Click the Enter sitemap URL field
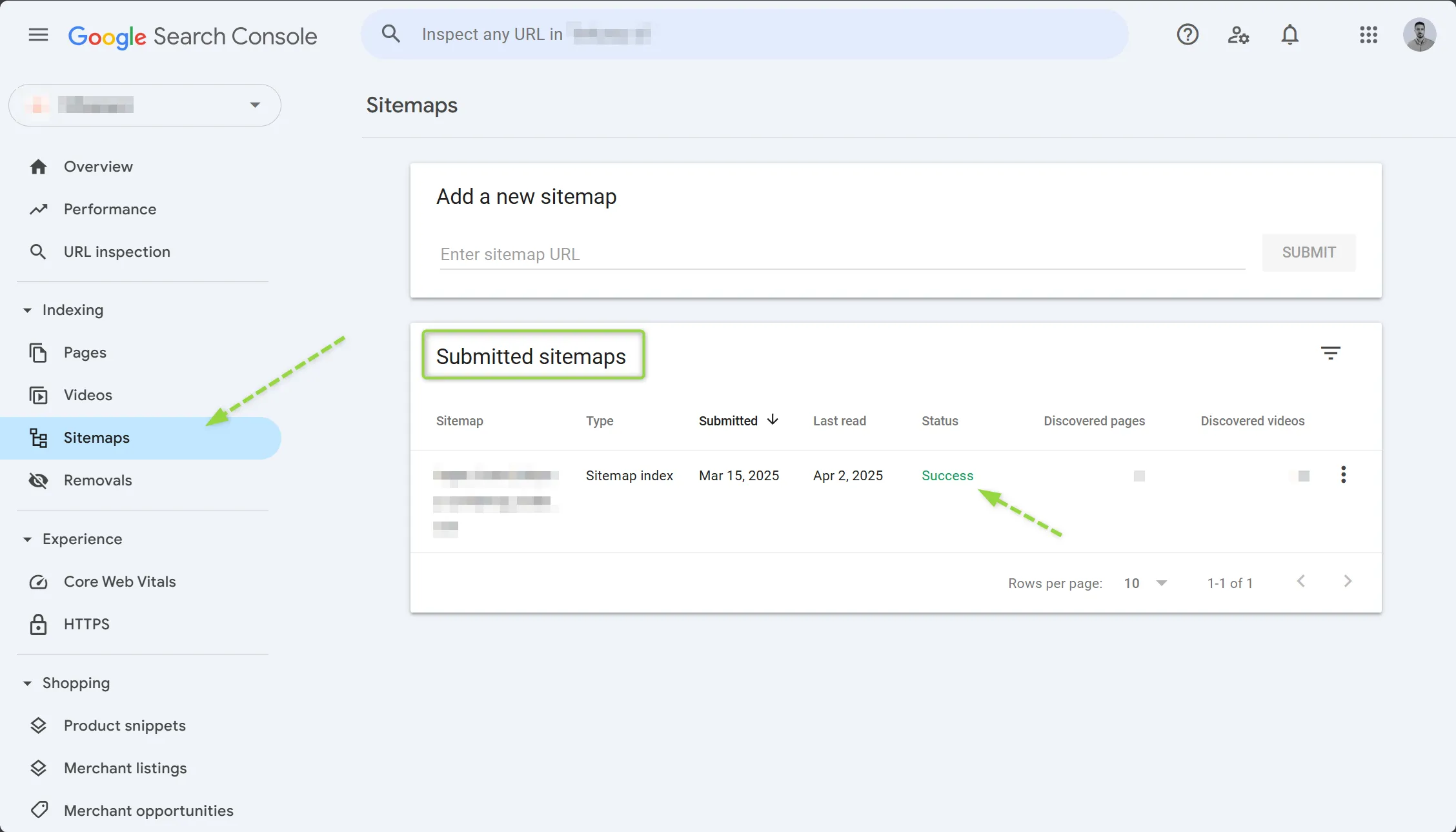Image resolution: width=1456 pixels, height=832 pixels. click(842, 254)
